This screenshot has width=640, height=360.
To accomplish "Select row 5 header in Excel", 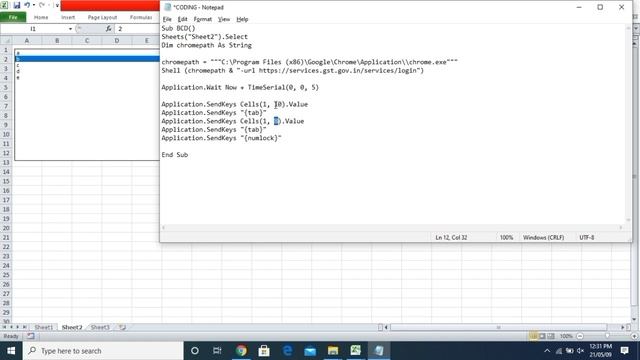I will 6,87.
